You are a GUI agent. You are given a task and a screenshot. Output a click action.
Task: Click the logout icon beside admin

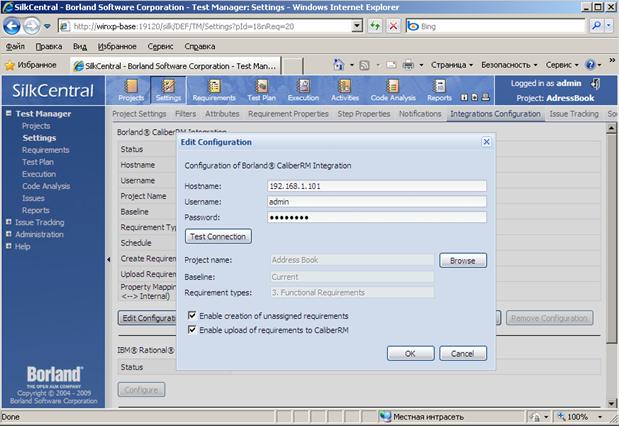pyautogui.click(x=596, y=83)
